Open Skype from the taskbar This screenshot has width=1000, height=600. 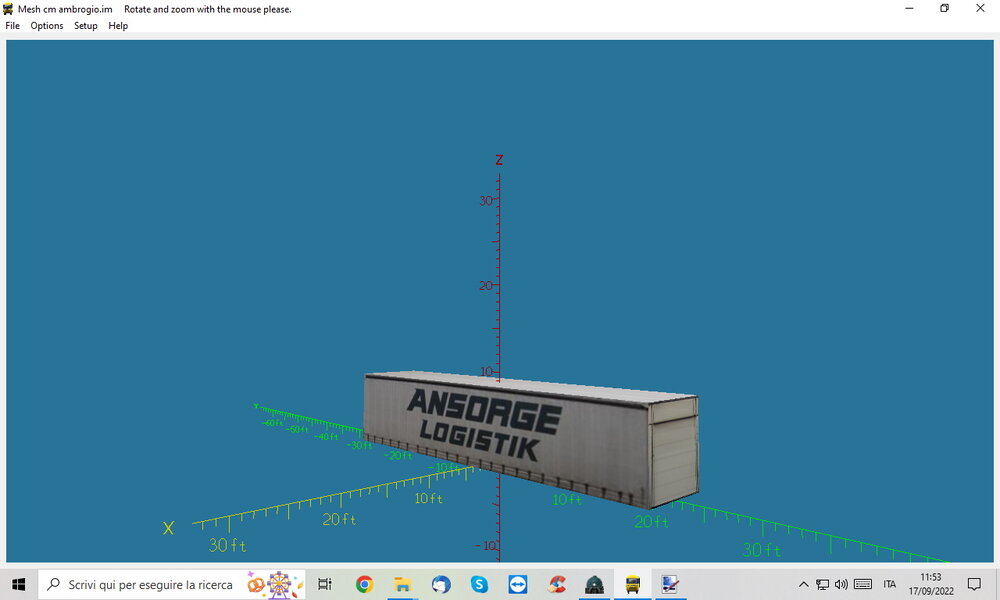tap(479, 584)
